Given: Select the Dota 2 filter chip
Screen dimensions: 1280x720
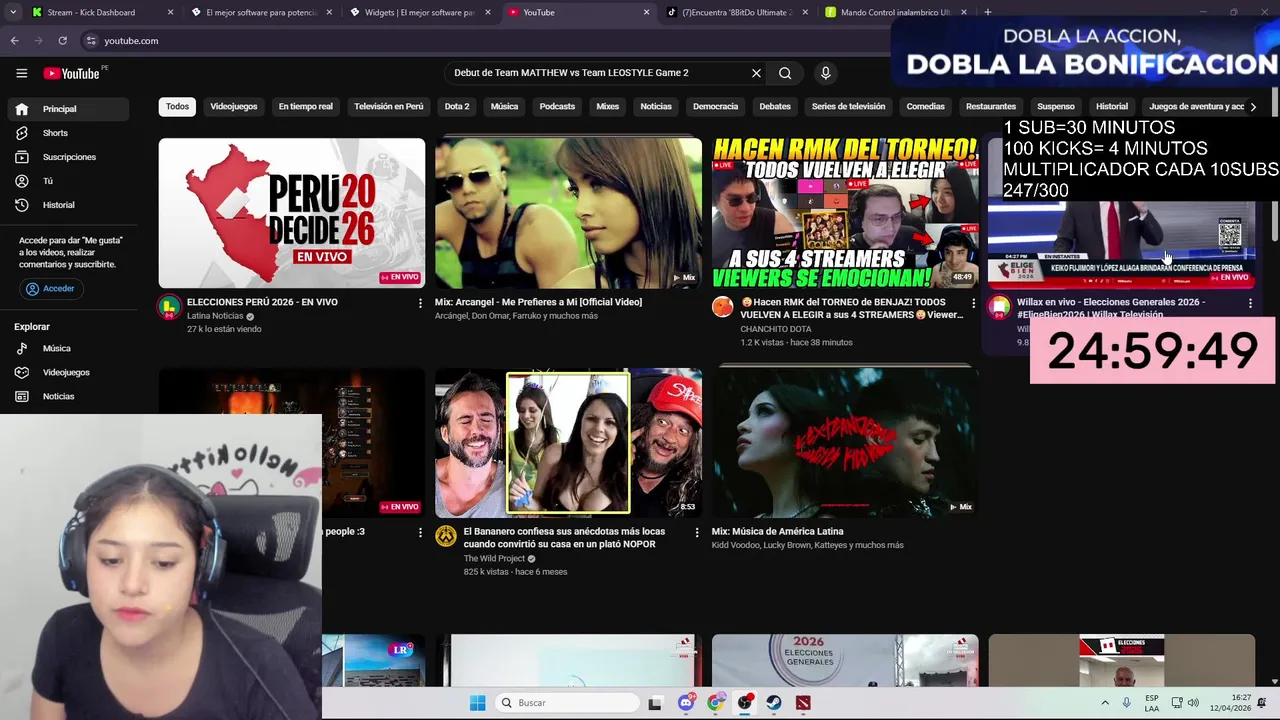Looking at the screenshot, I should coord(456,107).
